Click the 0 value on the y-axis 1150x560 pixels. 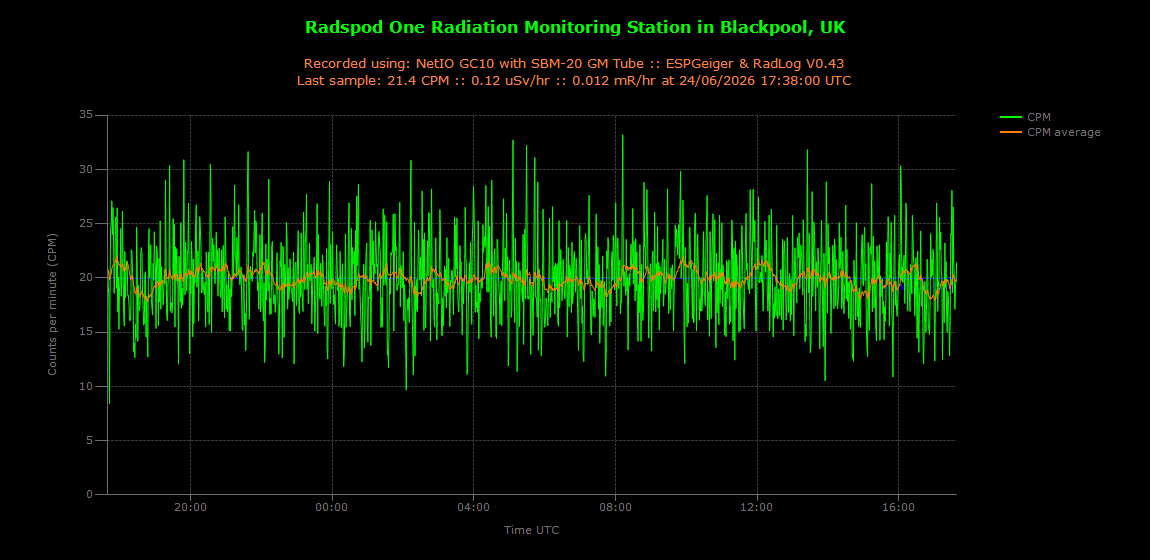(90, 495)
